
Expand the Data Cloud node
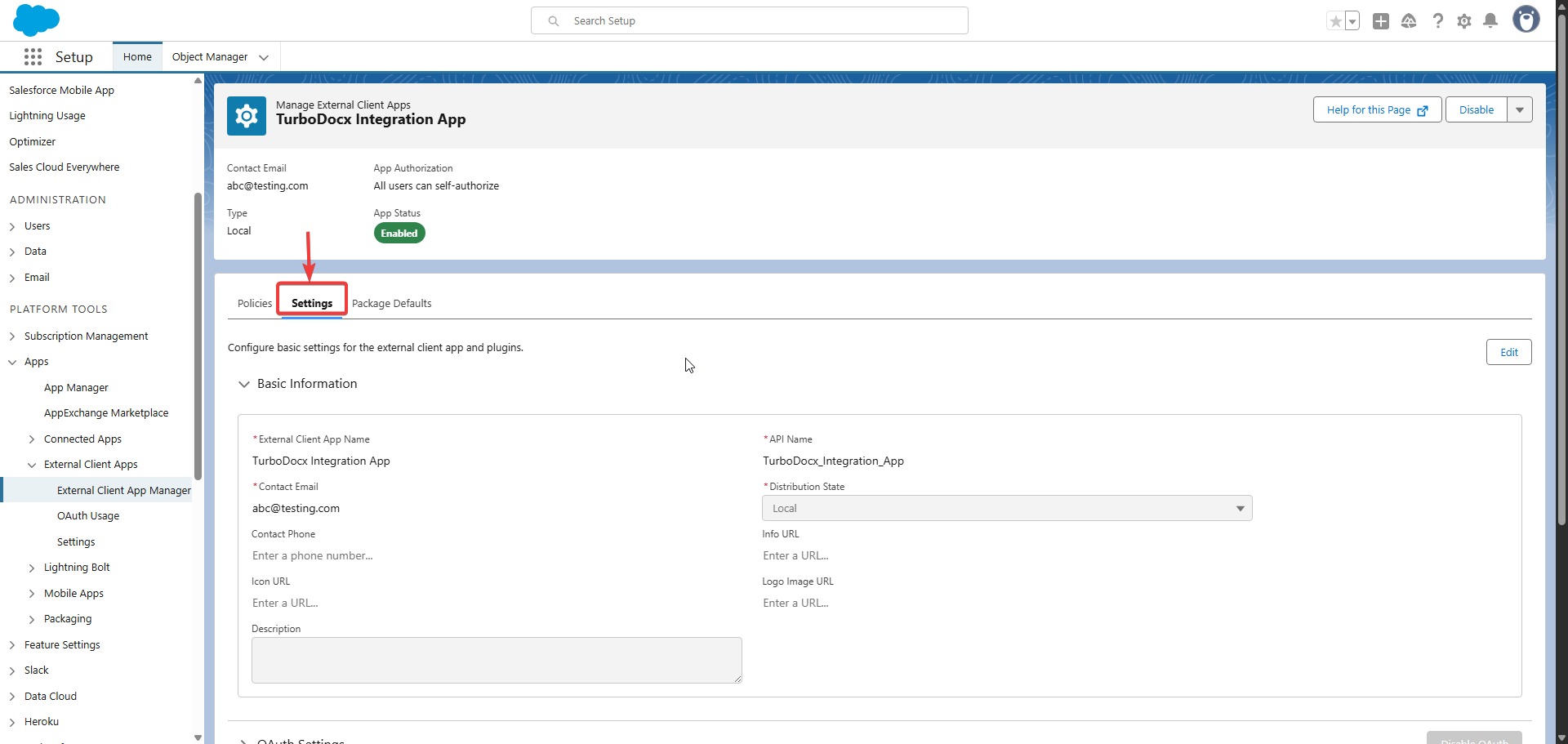(12, 697)
